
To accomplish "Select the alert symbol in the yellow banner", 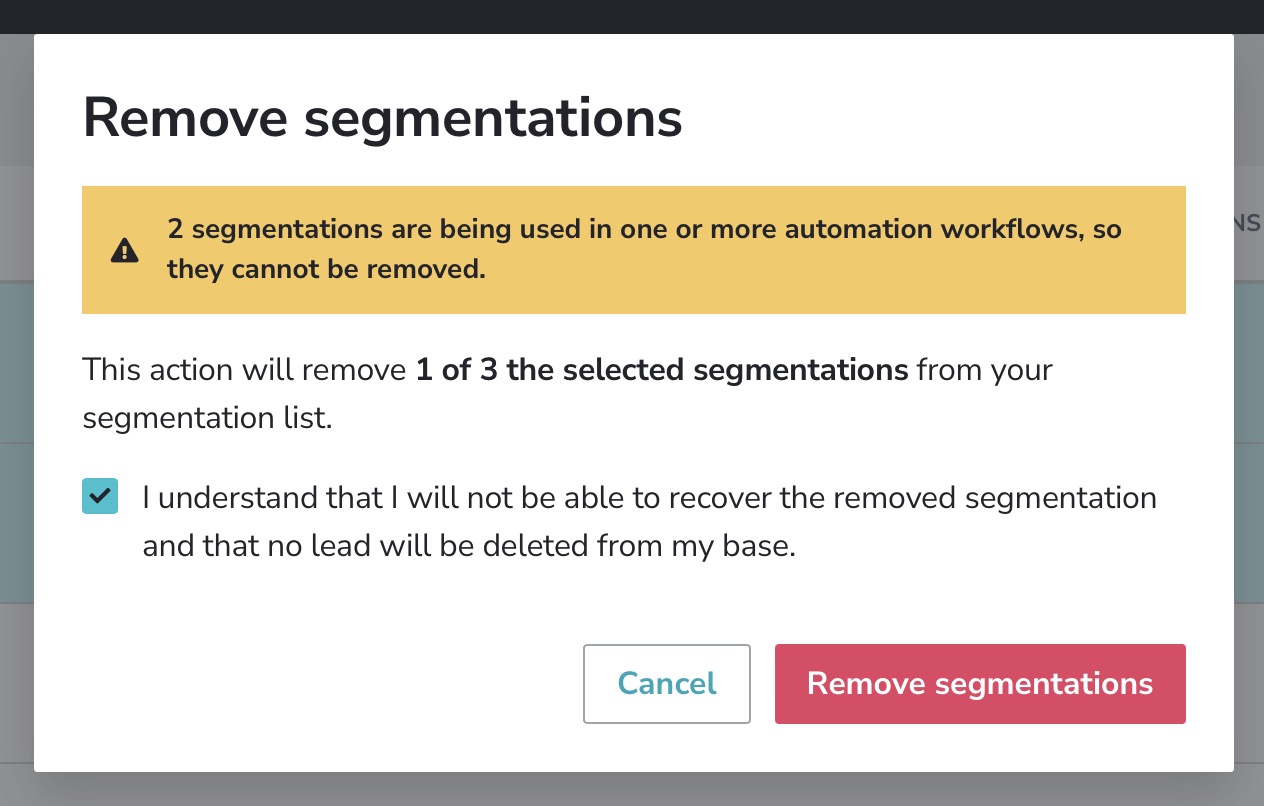I will (124, 250).
